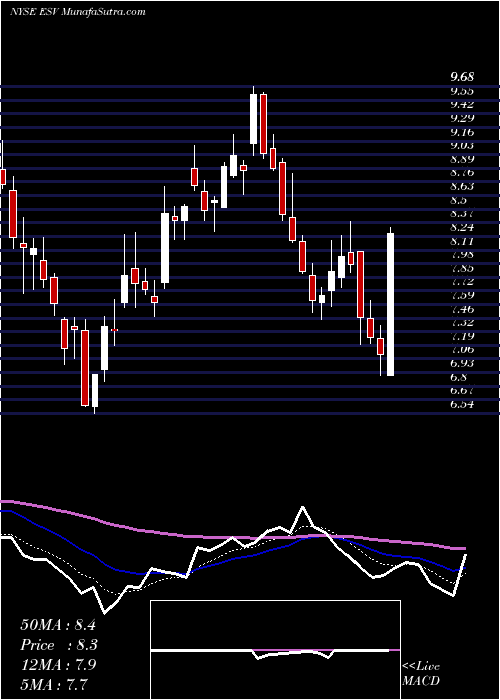500x700 pixels.
Task: Click the 7.98 price axis label
Action: click(462, 254)
